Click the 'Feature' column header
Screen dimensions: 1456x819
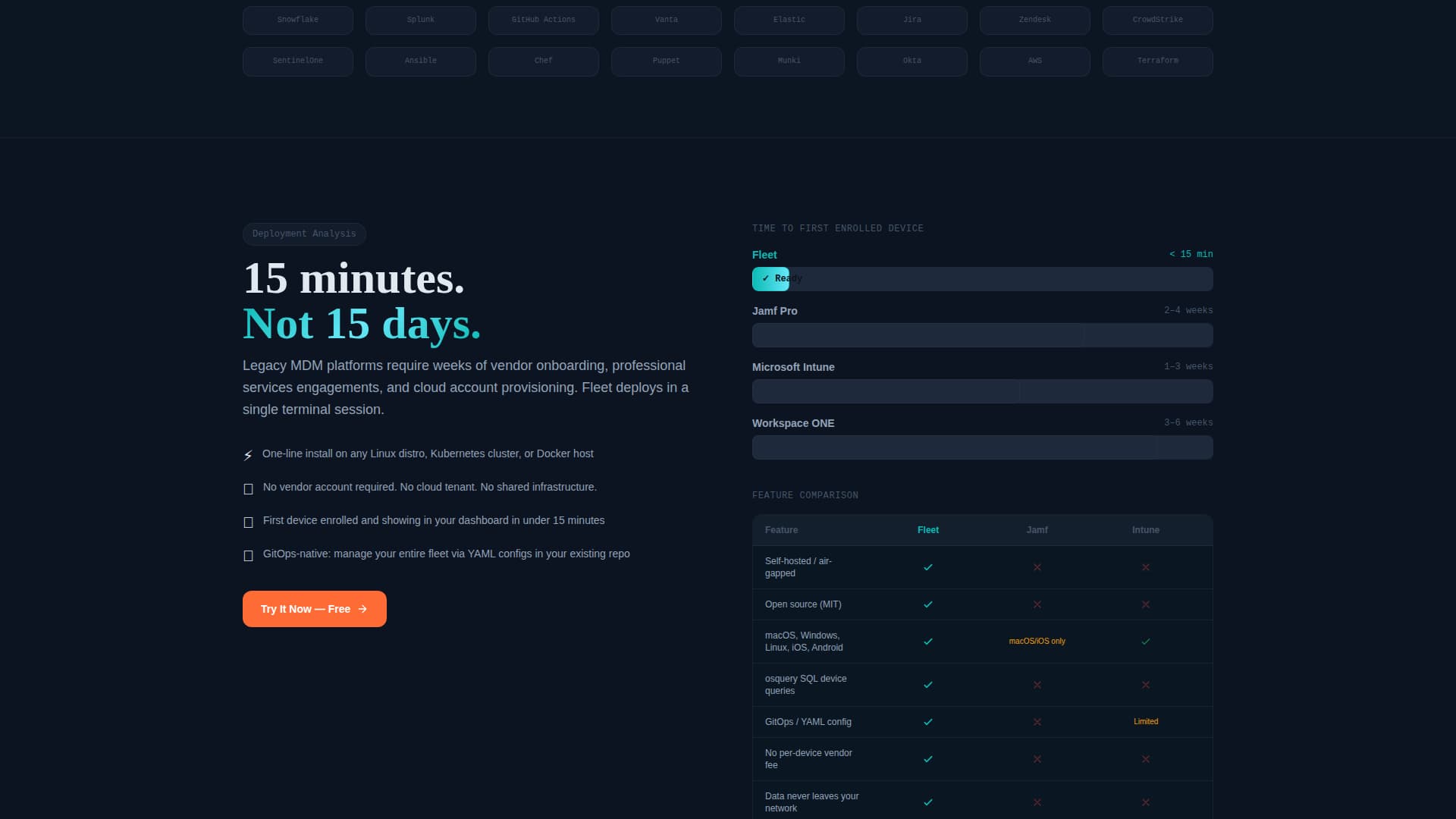[781, 530]
